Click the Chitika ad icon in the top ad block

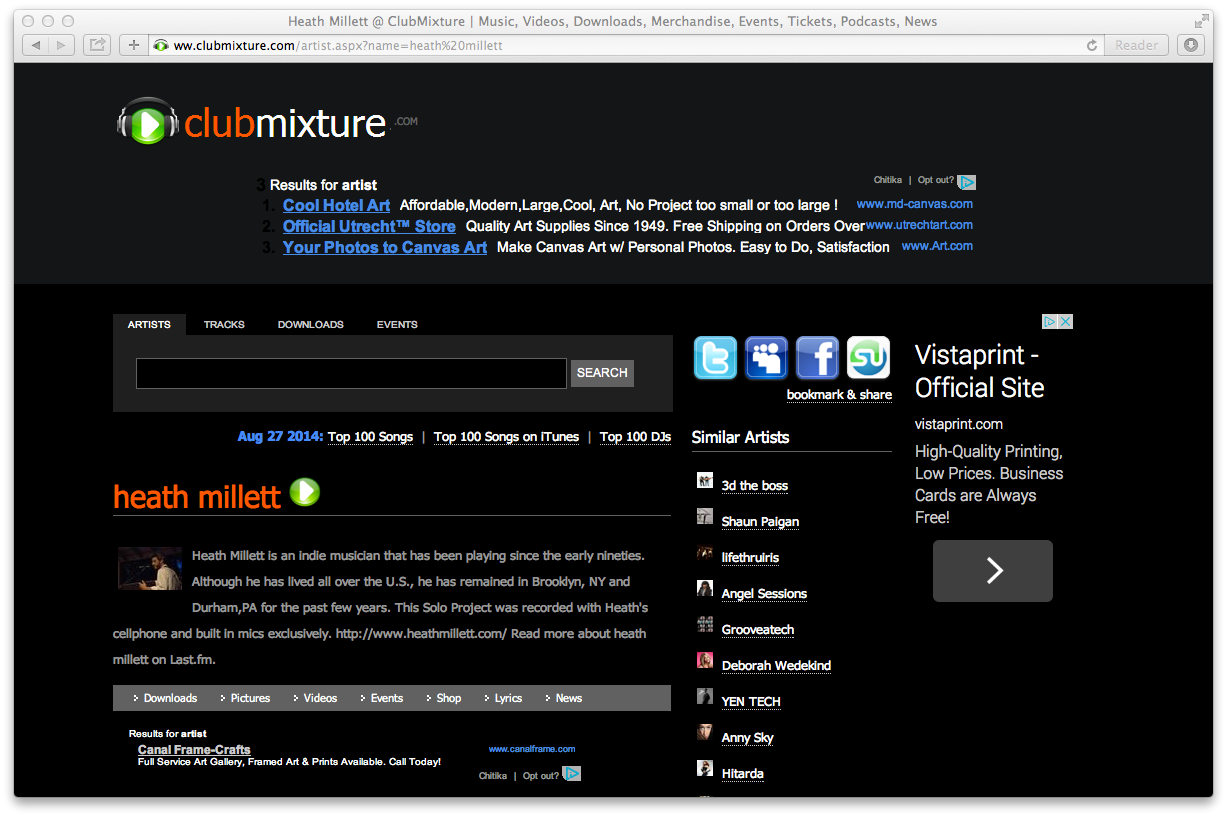[966, 182]
